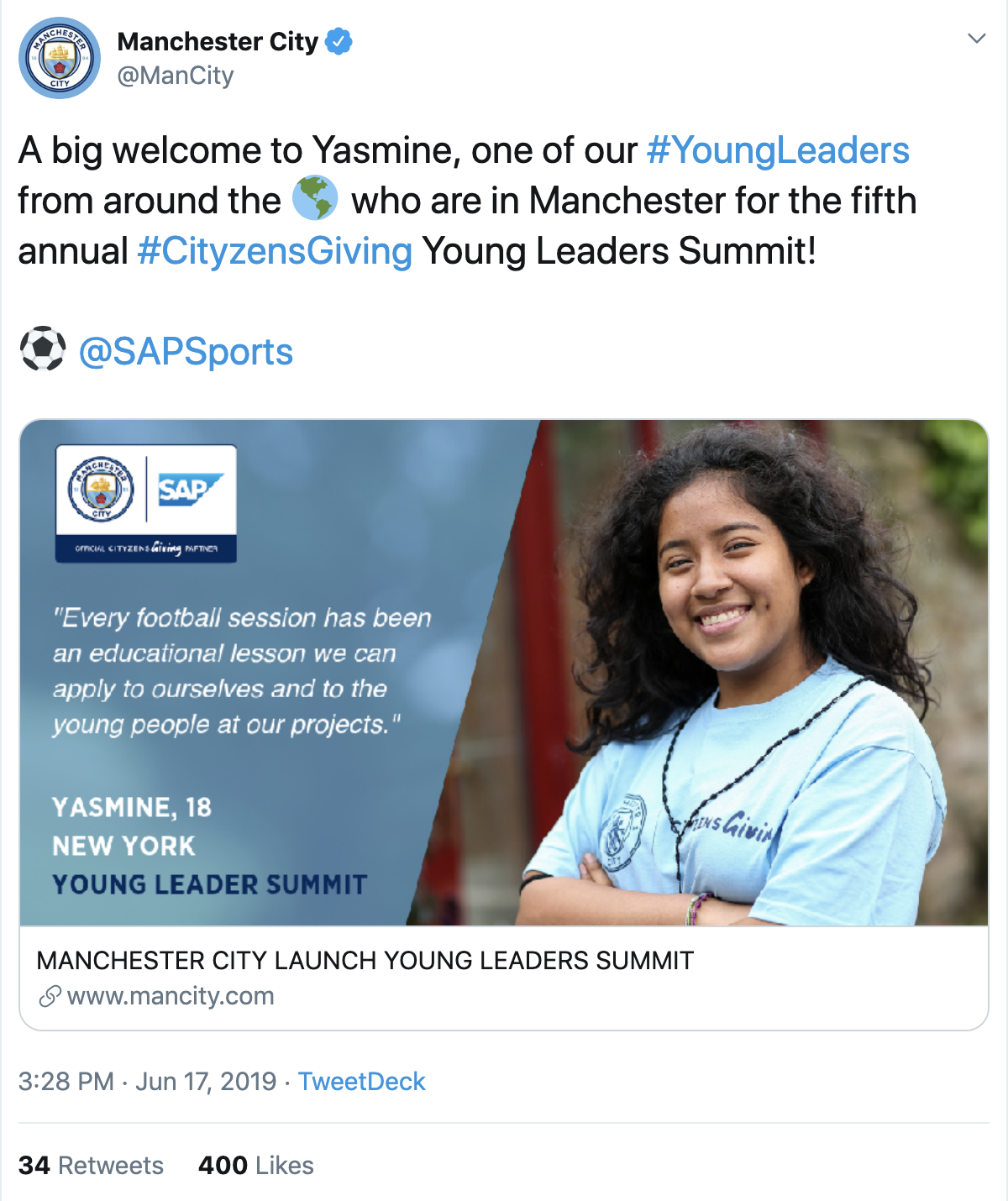This screenshot has width=1008, height=1201.
Task: Click the blue verified badge
Action: pyautogui.click(x=339, y=41)
